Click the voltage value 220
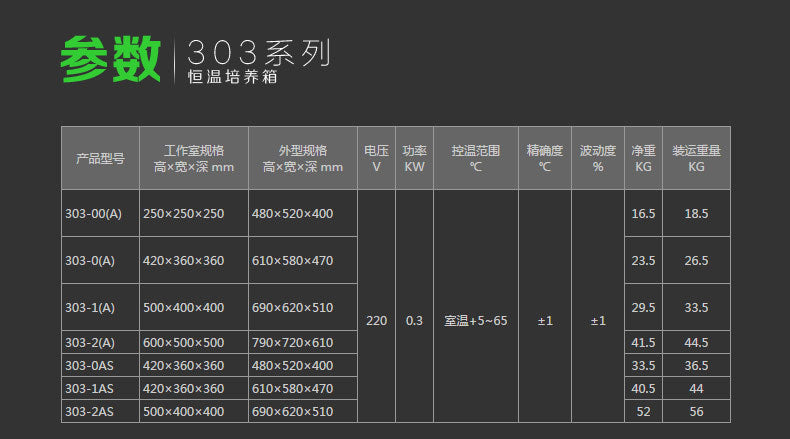The height and width of the screenshot is (439, 790). click(376, 321)
